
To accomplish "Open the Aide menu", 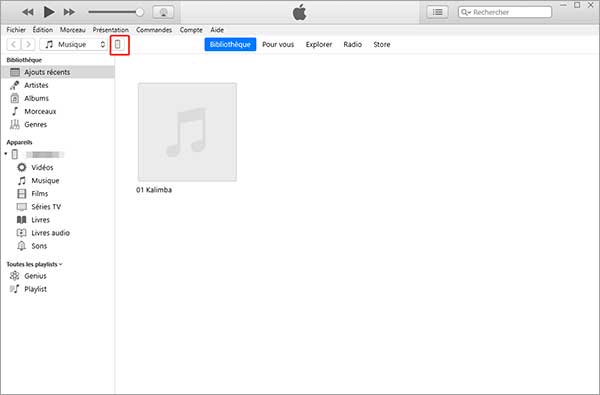I will [x=217, y=30].
